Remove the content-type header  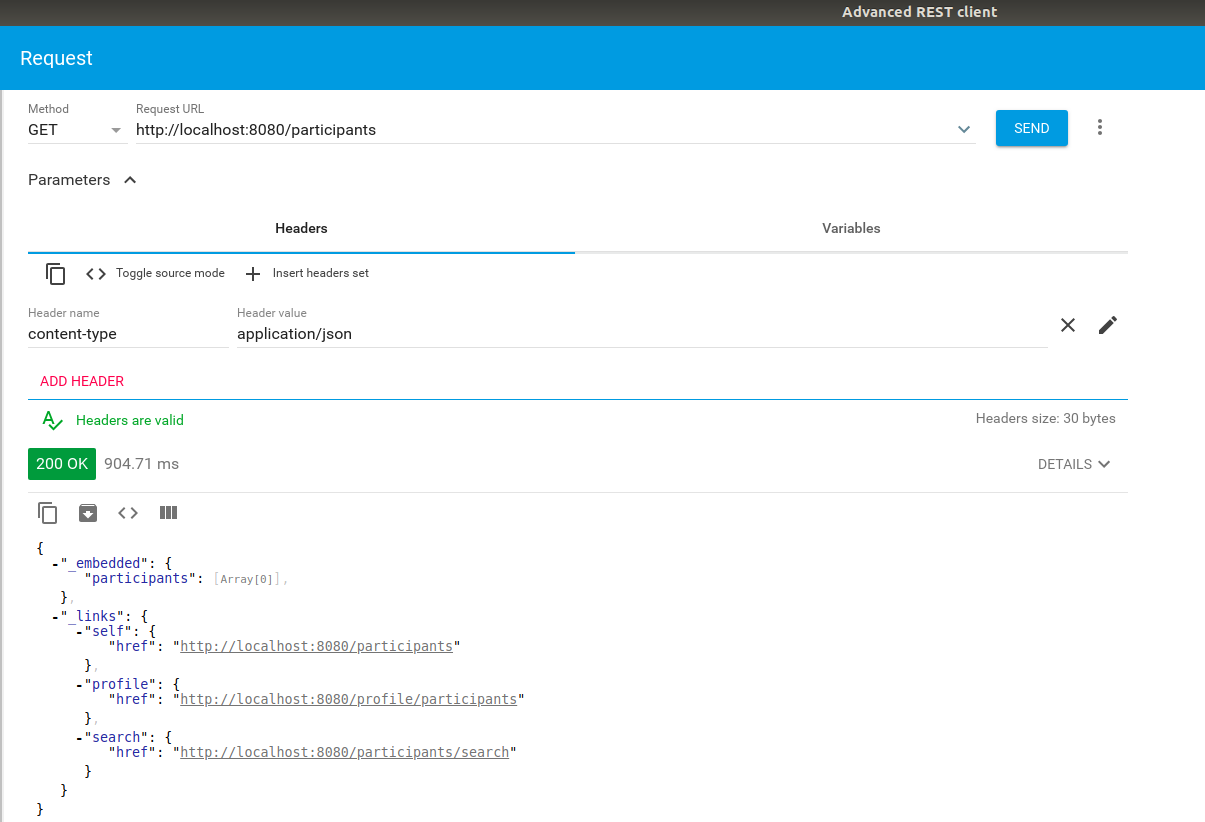(x=1068, y=325)
